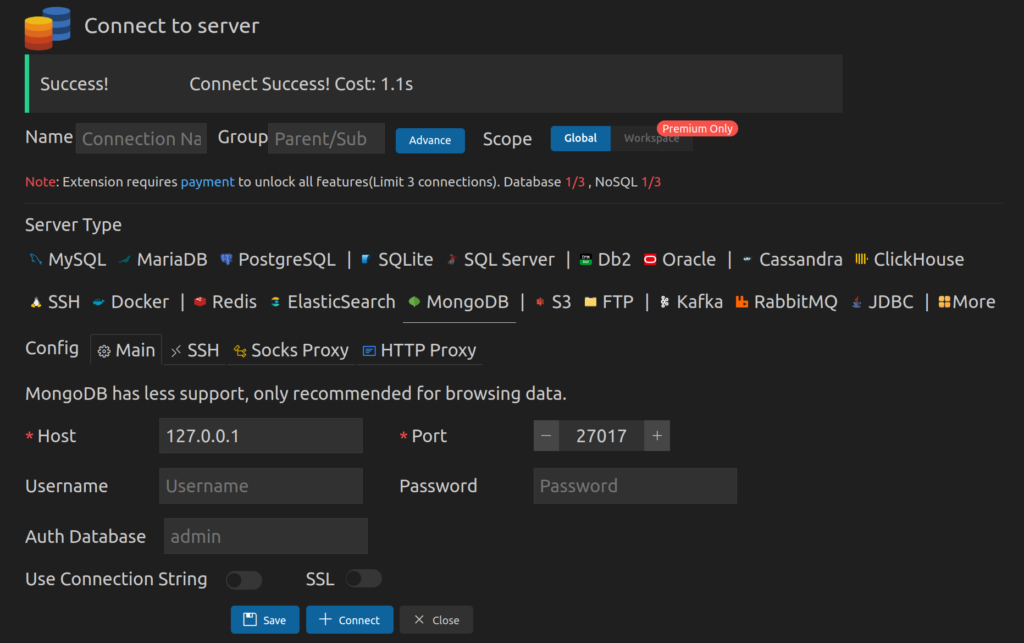Increment the Port number
The height and width of the screenshot is (643, 1024).
point(657,435)
